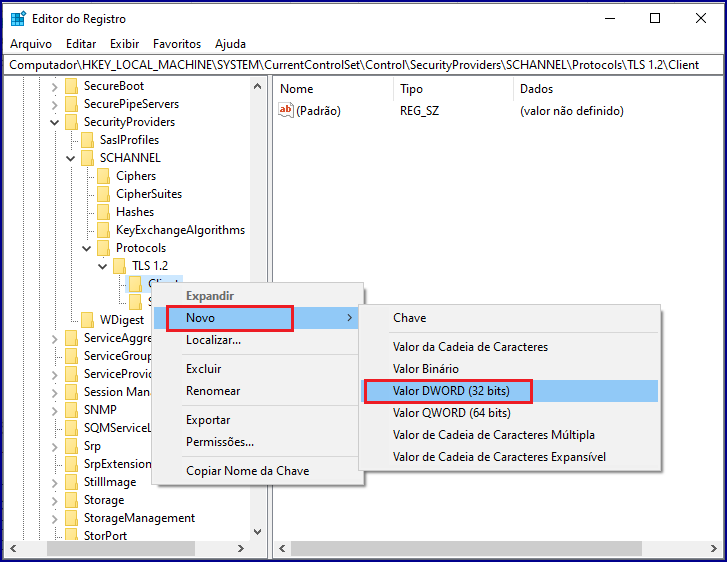The height and width of the screenshot is (562, 727).
Task: Collapse the SCHANNEL tree node
Action: tap(70, 159)
